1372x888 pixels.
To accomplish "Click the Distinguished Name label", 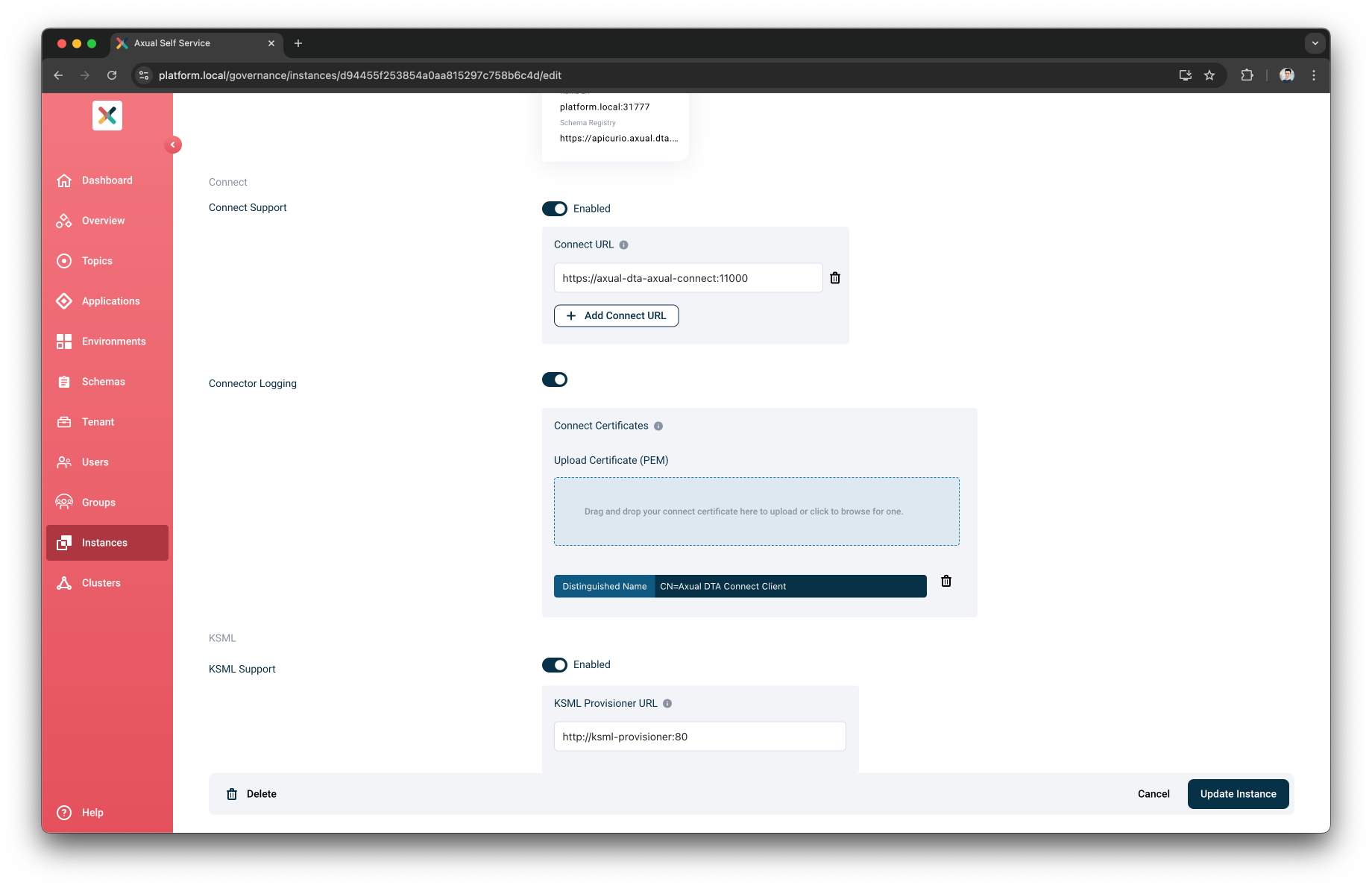I will (x=605, y=587).
